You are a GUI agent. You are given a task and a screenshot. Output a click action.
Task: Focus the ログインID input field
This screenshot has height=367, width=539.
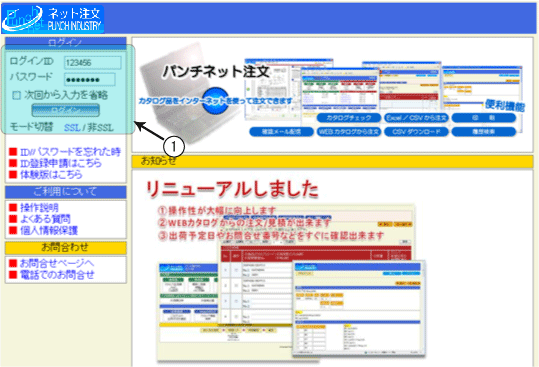[x=92, y=63]
